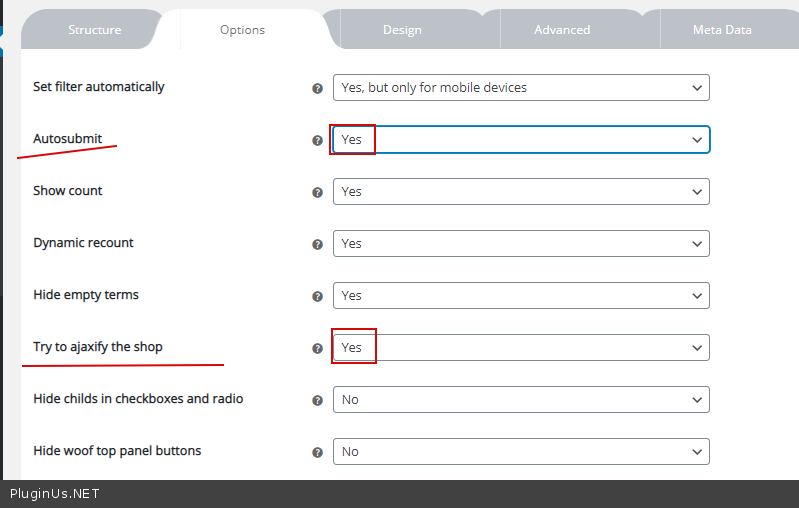The height and width of the screenshot is (508, 799).
Task: Switch to the Design tab
Action: (x=402, y=30)
